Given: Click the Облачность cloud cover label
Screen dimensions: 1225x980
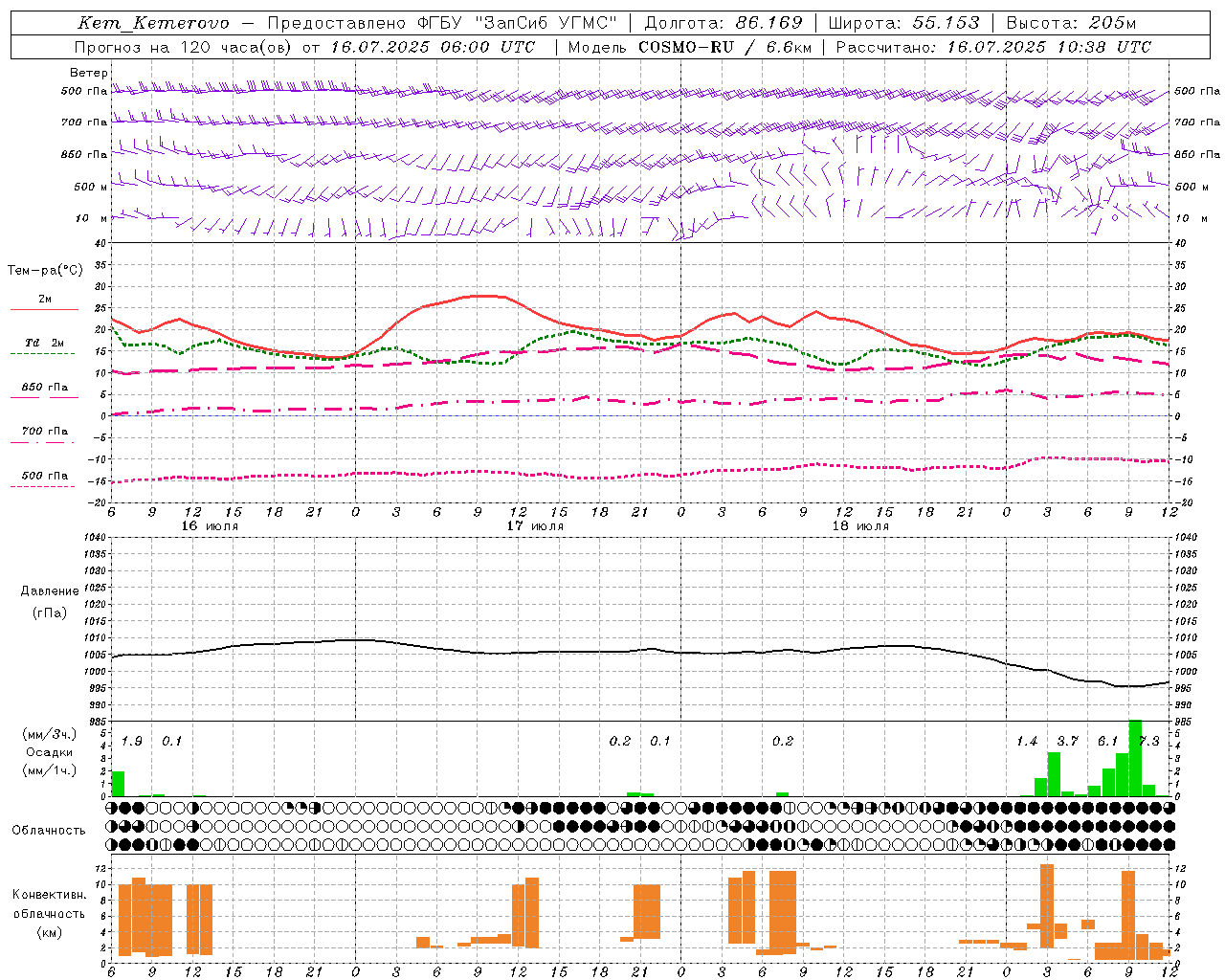Looking at the screenshot, I should [x=49, y=830].
